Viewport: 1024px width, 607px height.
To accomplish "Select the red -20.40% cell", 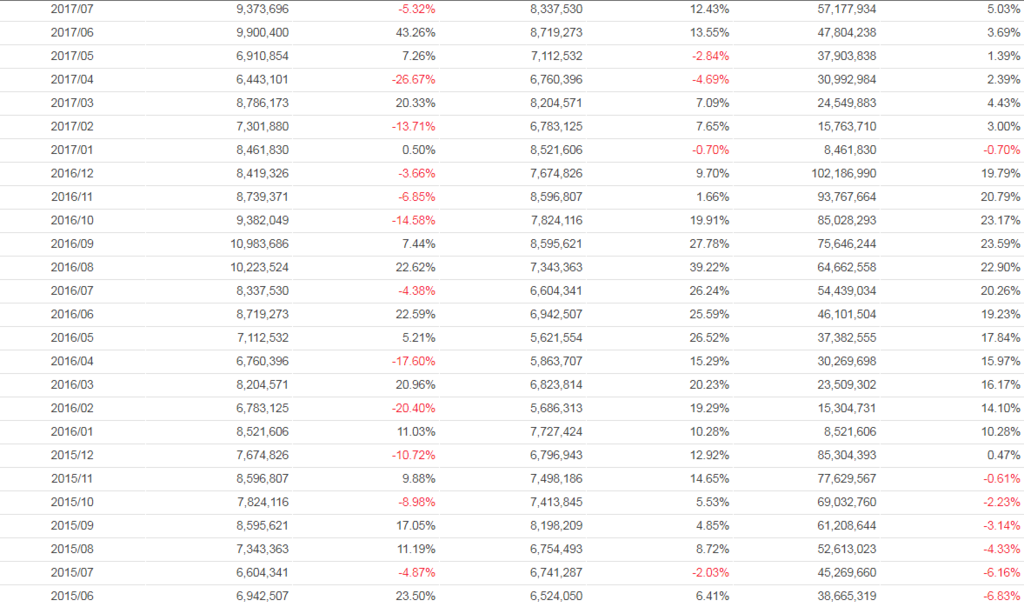I will tap(412, 408).
